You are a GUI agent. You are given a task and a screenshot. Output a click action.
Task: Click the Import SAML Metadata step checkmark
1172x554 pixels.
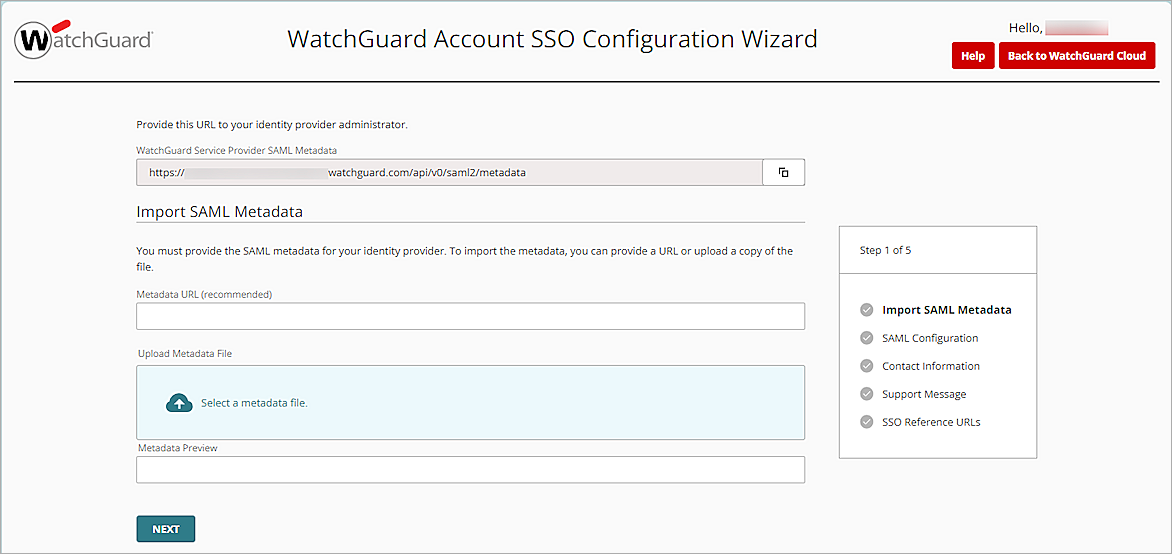(866, 310)
